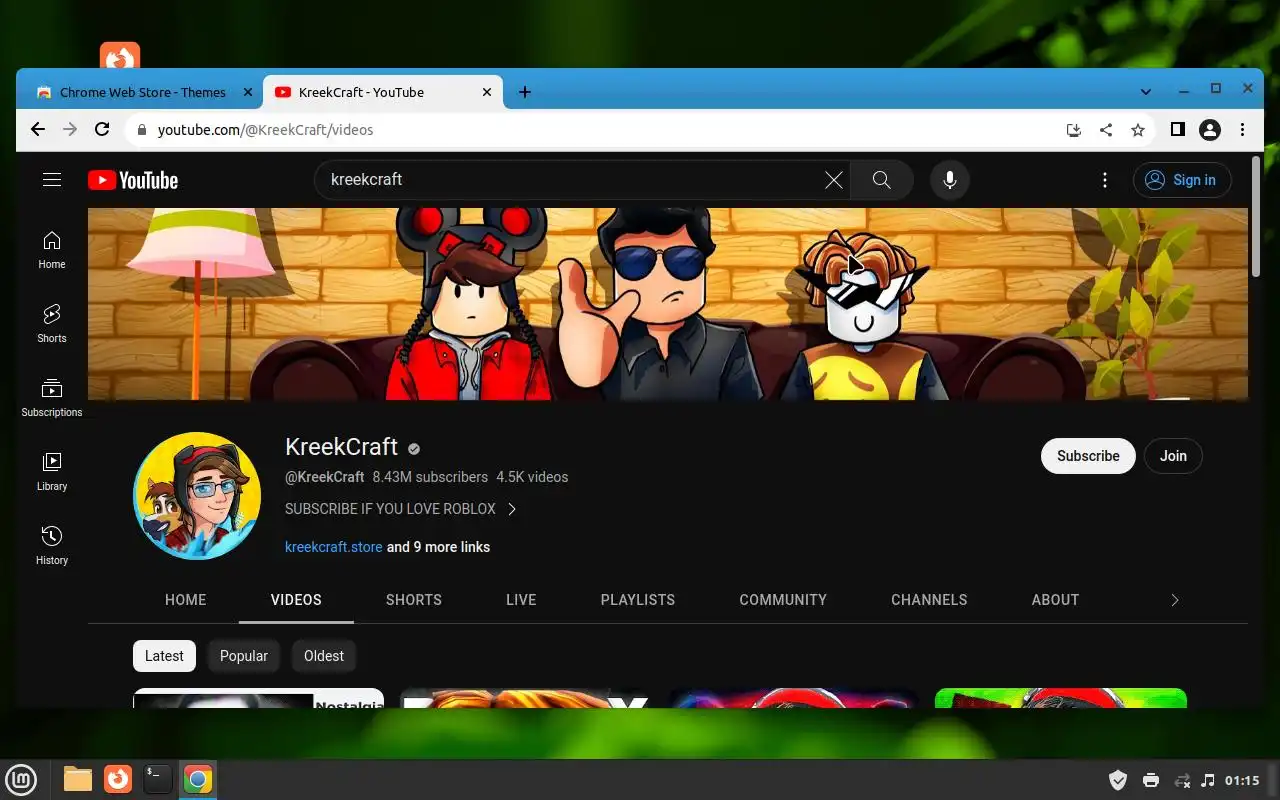Select the VIDEOS tab
Screen dimensions: 1280x800
296,600
